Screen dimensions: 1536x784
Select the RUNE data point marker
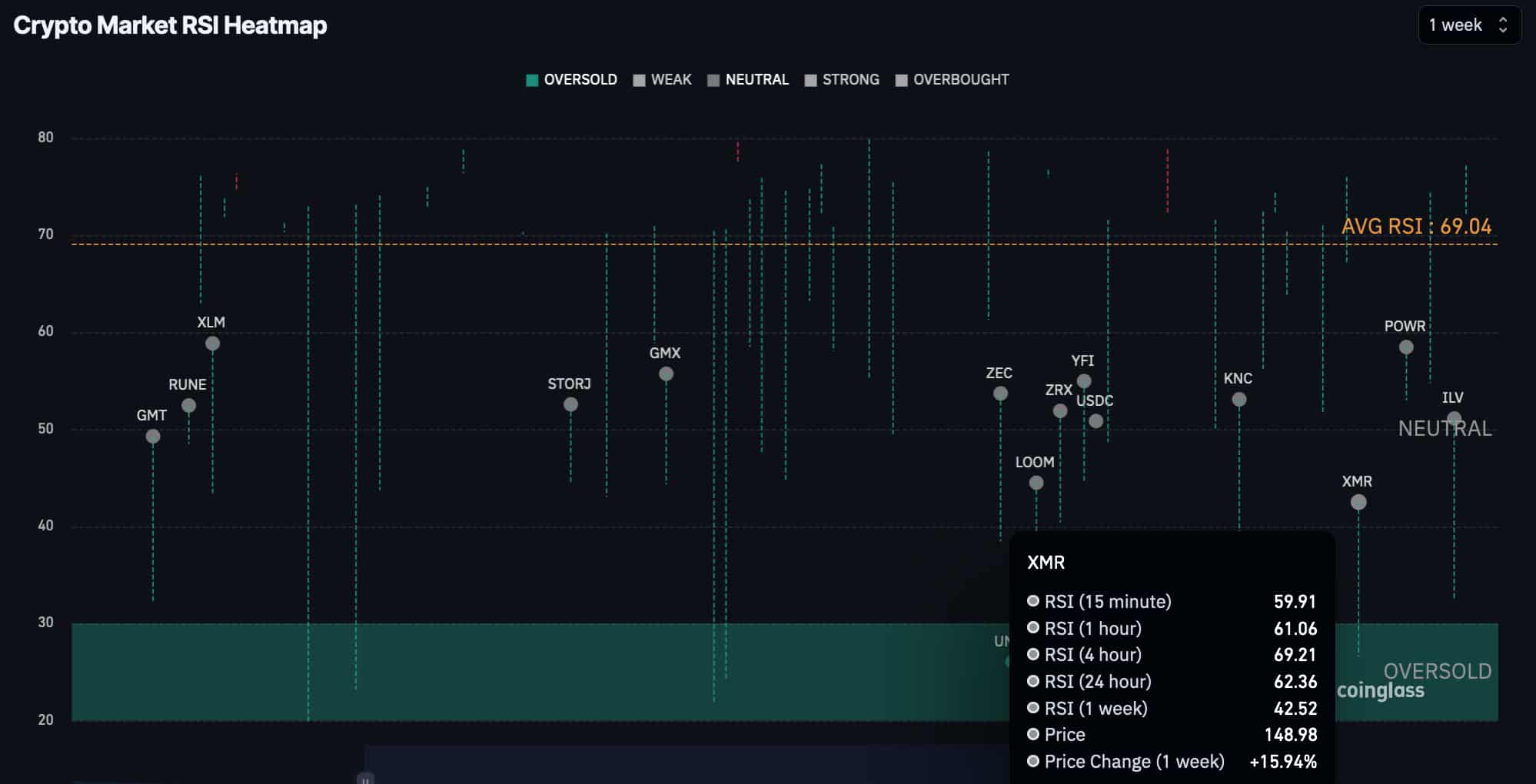point(188,406)
